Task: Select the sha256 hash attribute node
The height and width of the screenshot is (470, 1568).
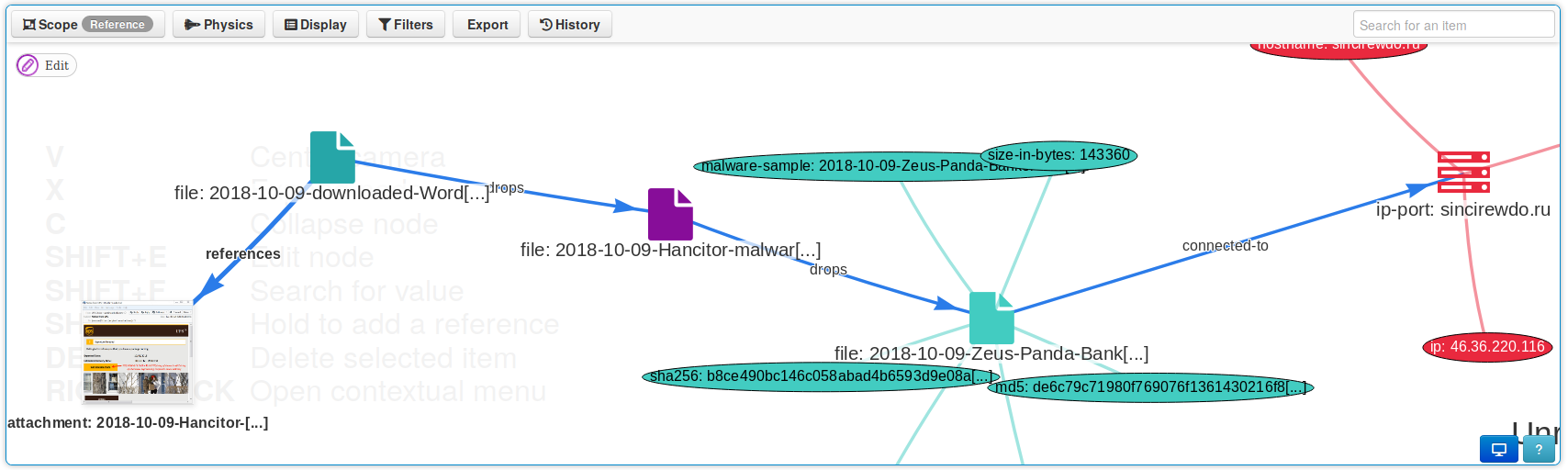Action: point(820,376)
